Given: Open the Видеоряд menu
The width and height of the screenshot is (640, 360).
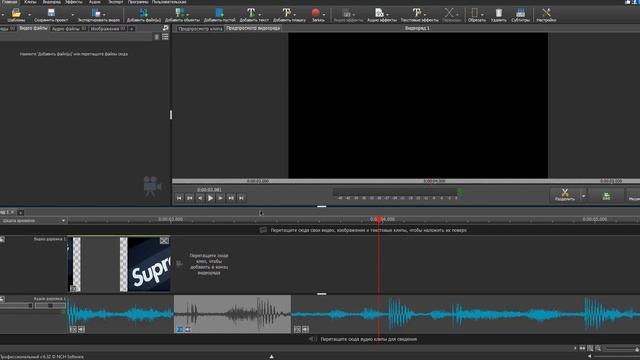Looking at the screenshot, I should pyautogui.click(x=51, y=2).
